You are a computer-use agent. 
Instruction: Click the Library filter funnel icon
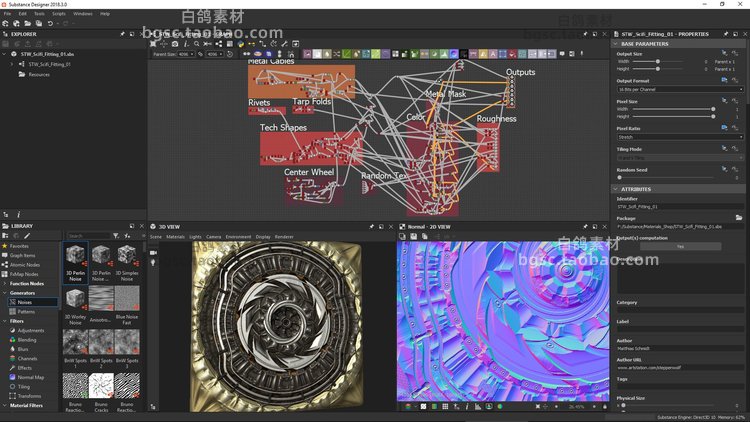(x=116, y=236)
